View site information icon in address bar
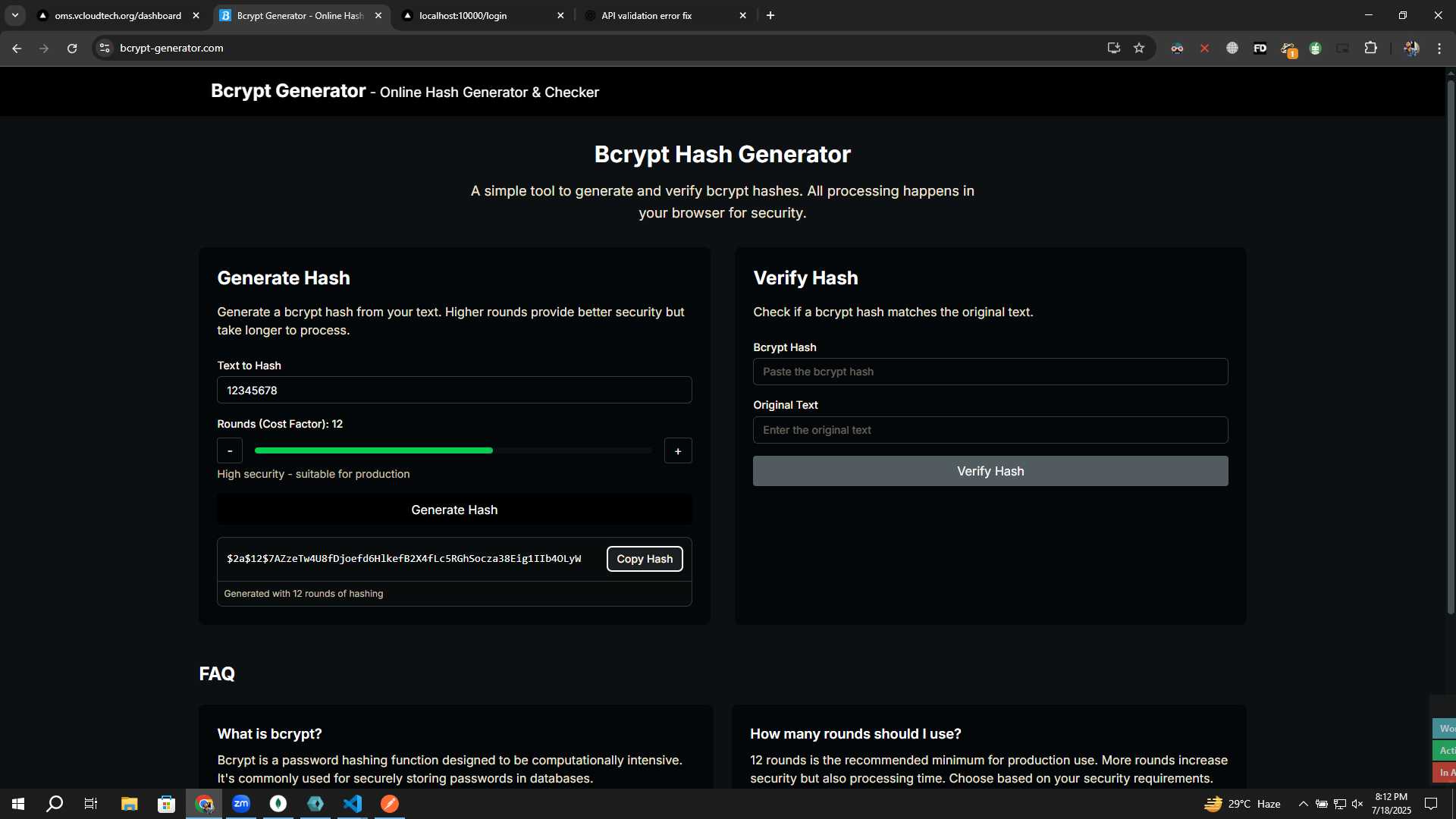The image size is (1456, 819). tap(105, 48)
